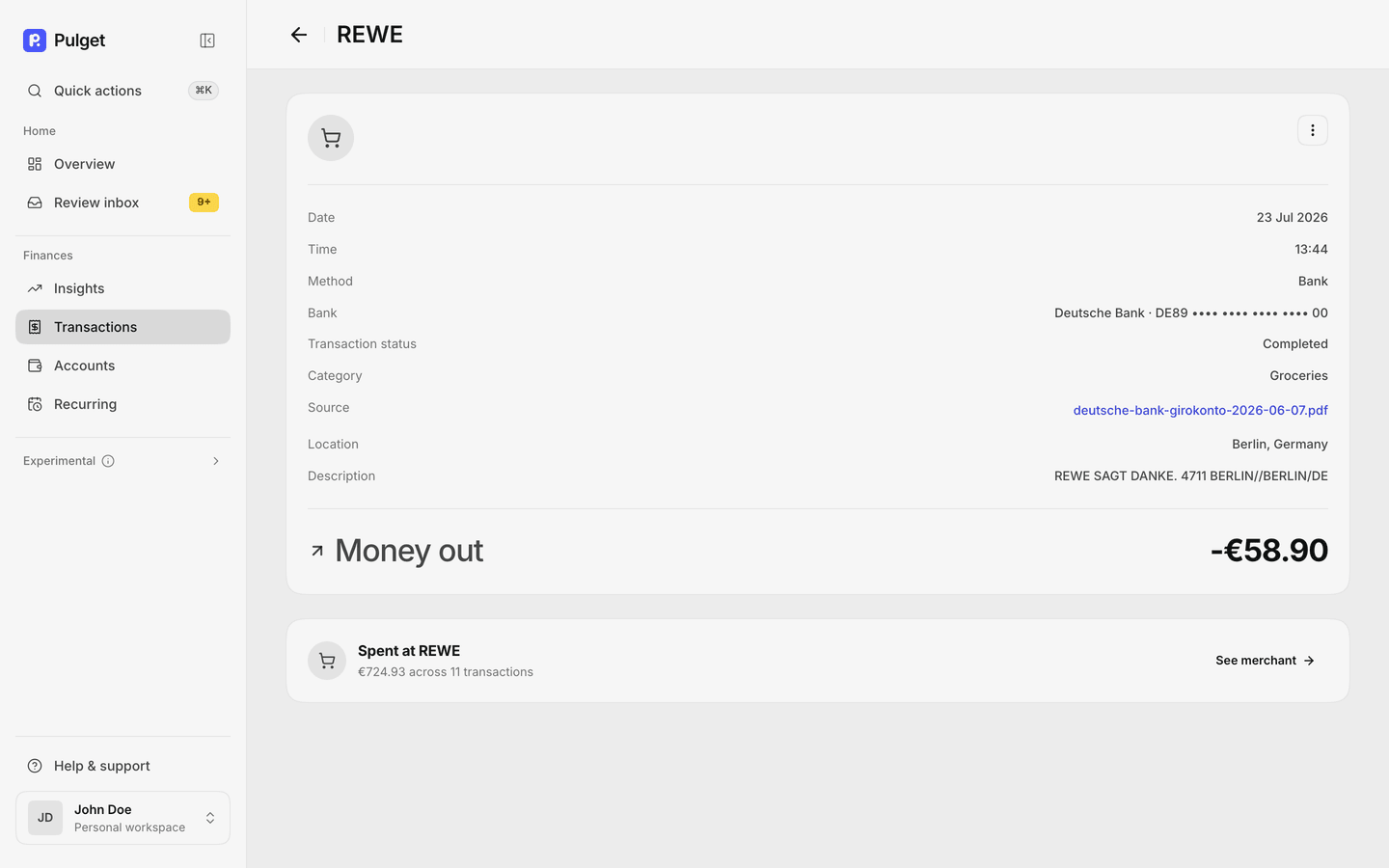Open Help & support
The height and width of the screenshot is (868, 1389).
123,766
